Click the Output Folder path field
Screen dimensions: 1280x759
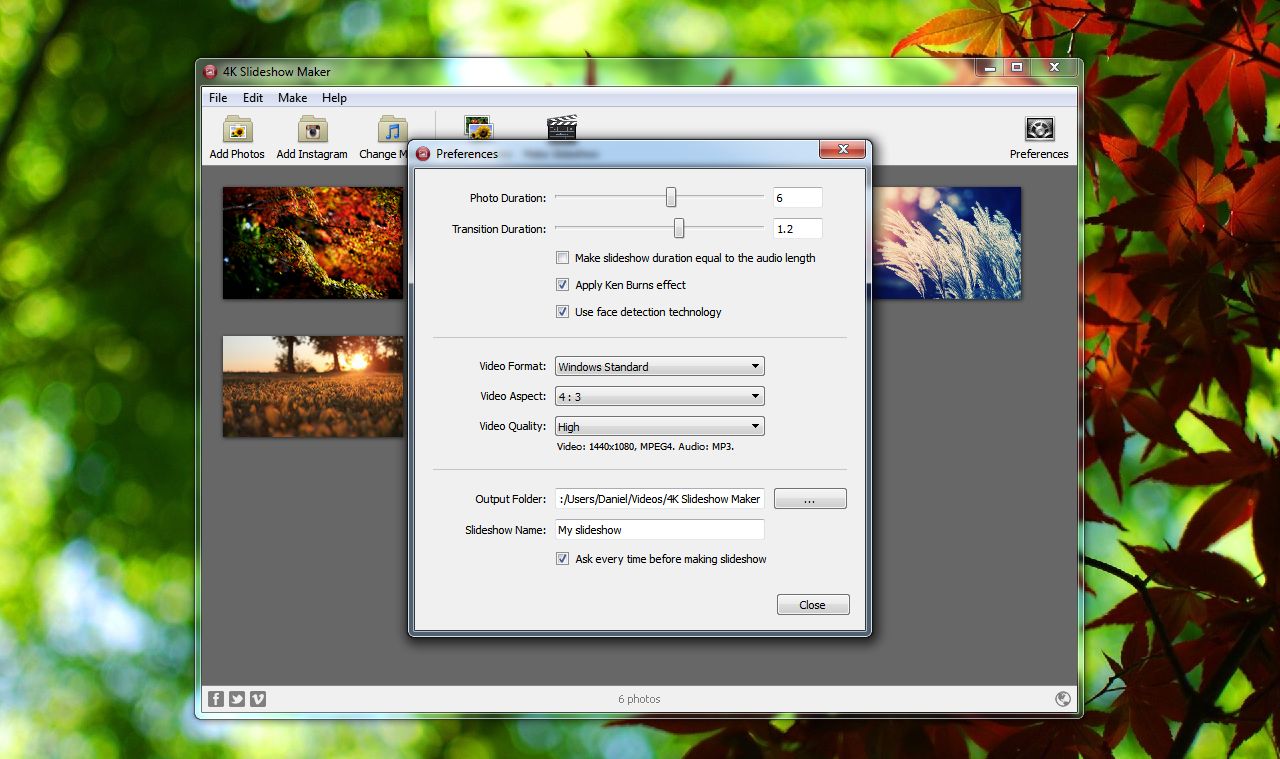(x=660, y=499)
